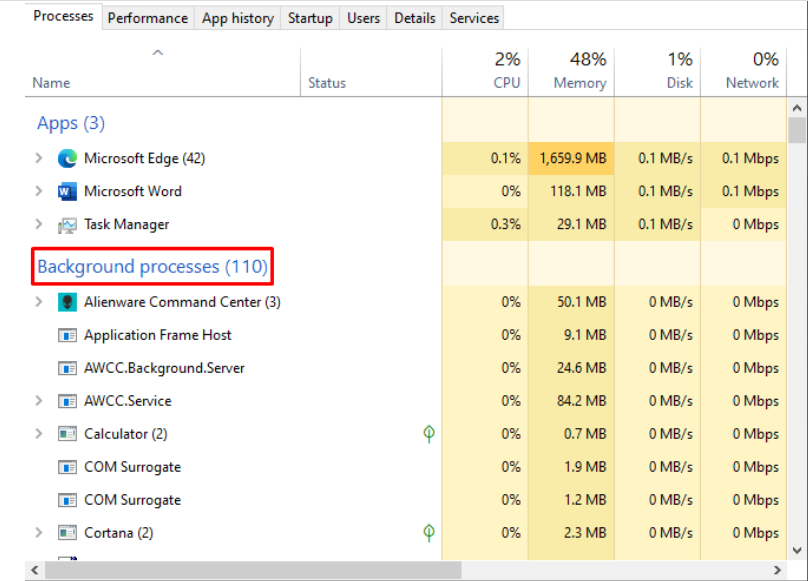Sort processes by Disk usage

658,72
